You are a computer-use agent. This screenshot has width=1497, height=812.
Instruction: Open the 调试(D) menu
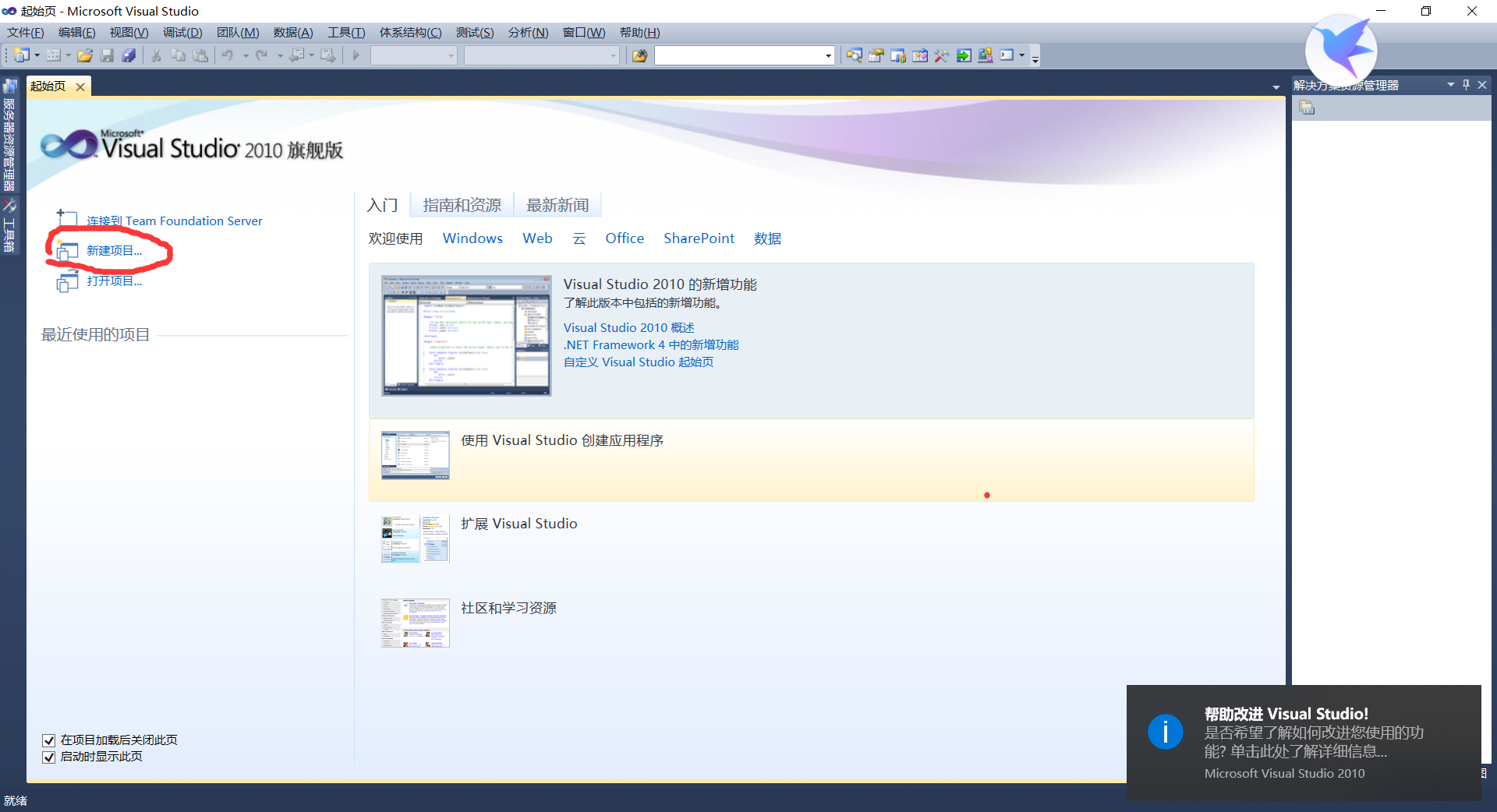(182, 33)
